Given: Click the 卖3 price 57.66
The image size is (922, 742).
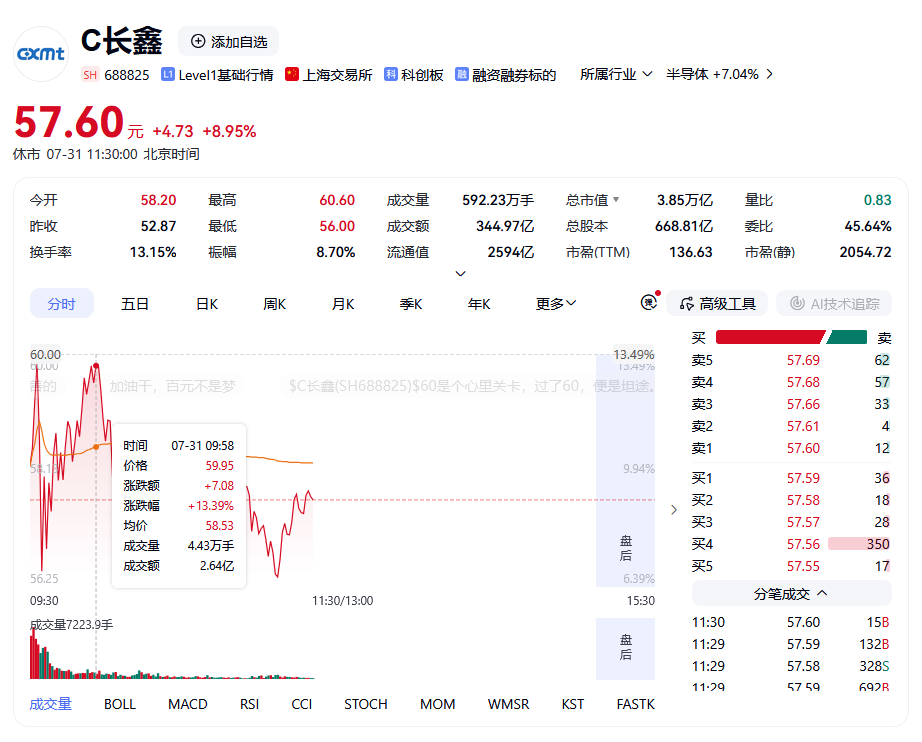Looking at the screenshot, I should (x=803, y=404).
